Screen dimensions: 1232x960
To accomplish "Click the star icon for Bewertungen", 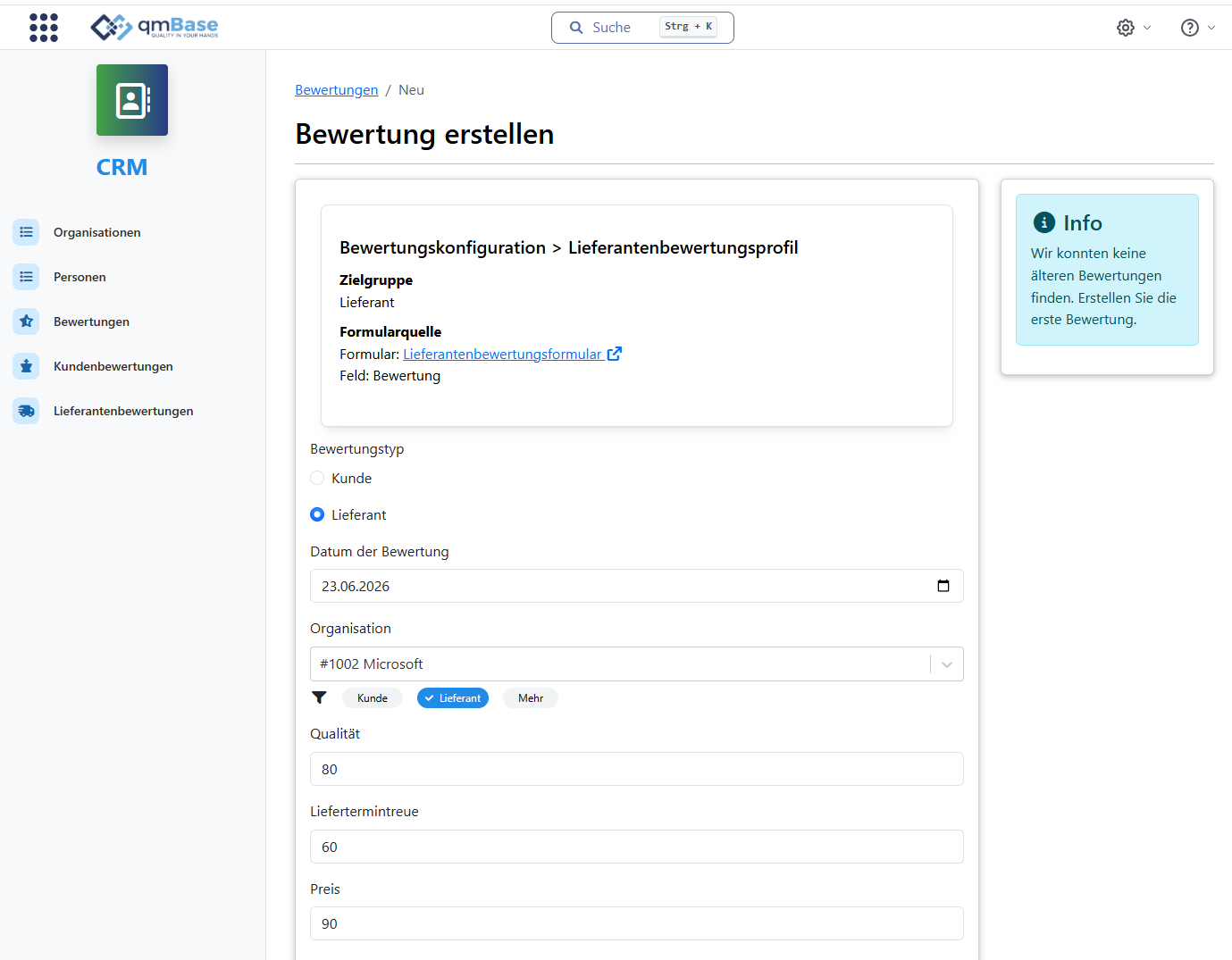I will click(26, 321).
